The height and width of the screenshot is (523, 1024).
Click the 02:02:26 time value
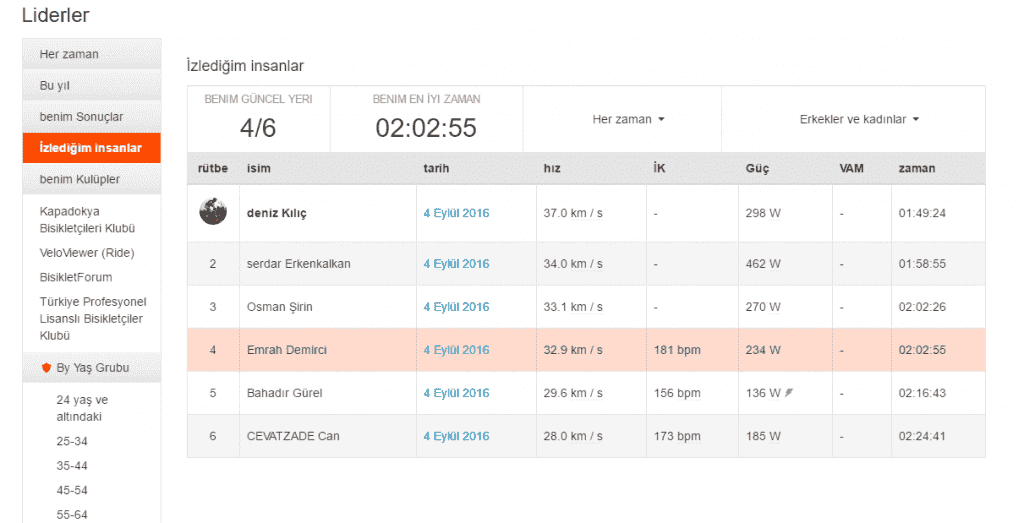pos(922,307)
